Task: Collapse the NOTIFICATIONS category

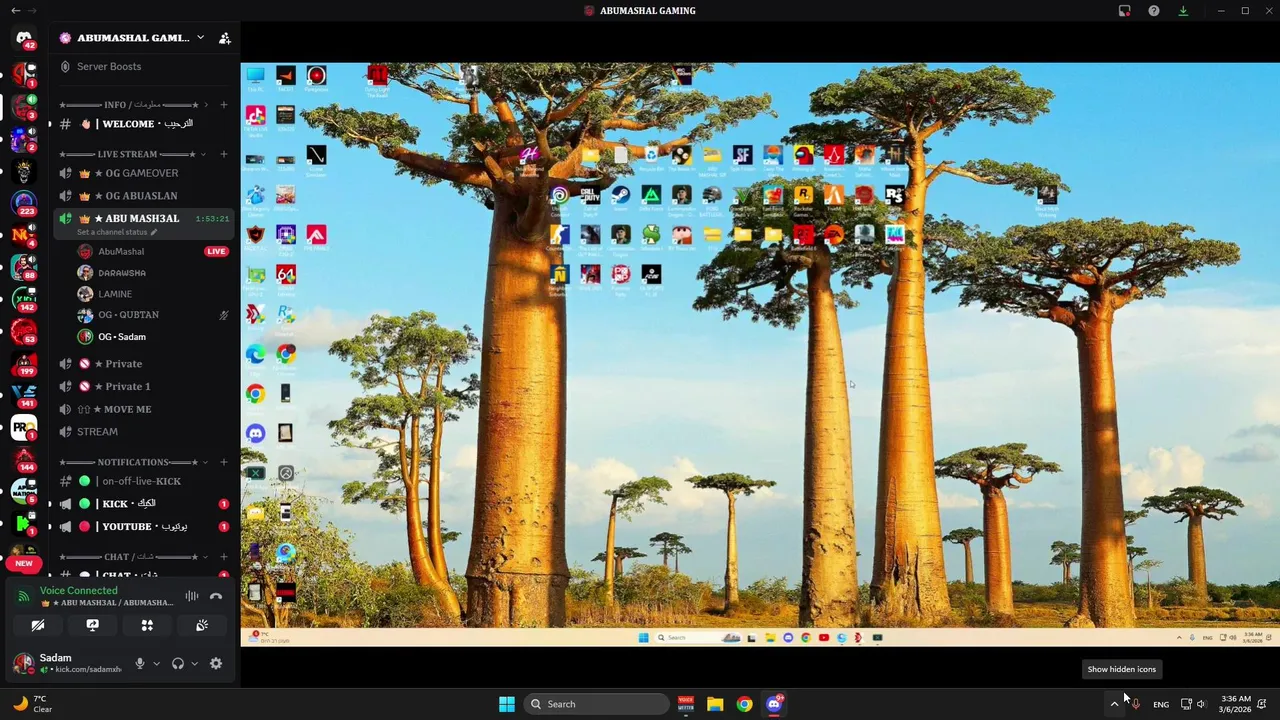Action: click(x=207, y=462)
